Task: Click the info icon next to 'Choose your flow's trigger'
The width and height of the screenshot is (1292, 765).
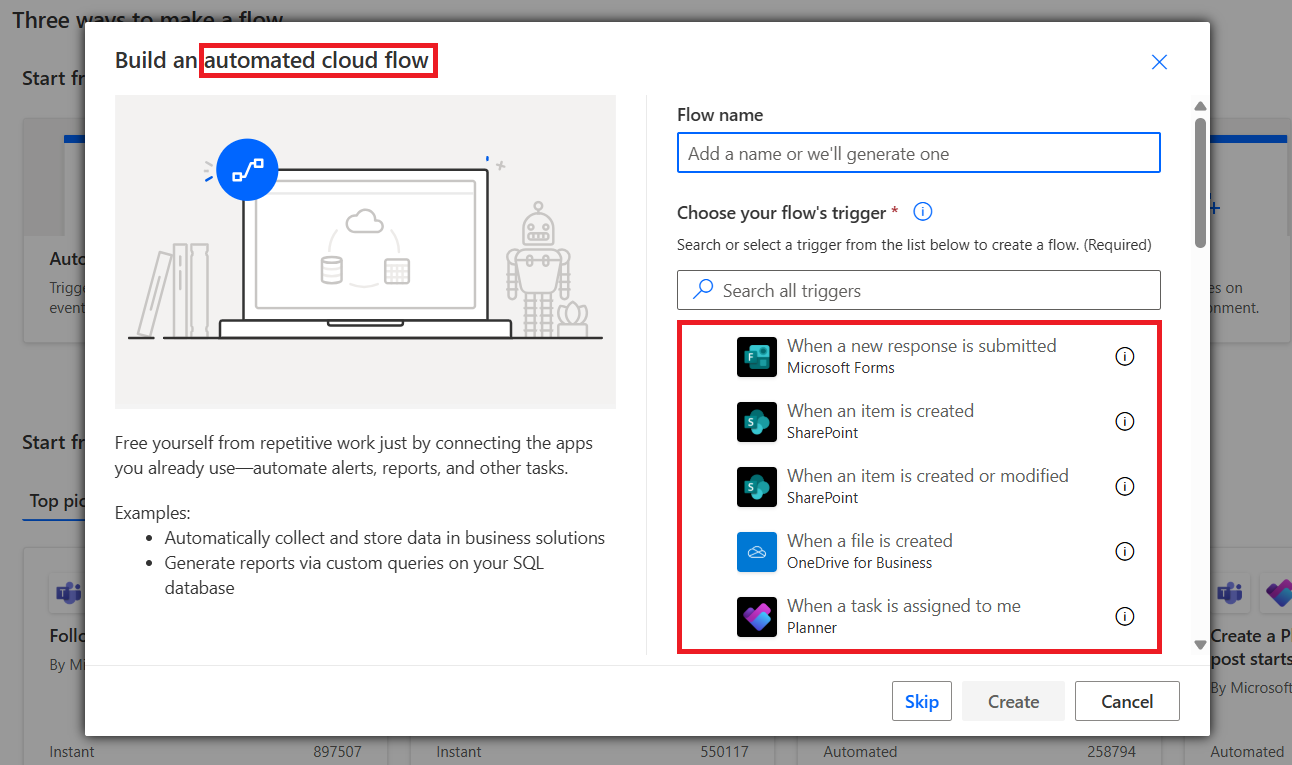Action: pyautogui.click(x=922, y=211)
